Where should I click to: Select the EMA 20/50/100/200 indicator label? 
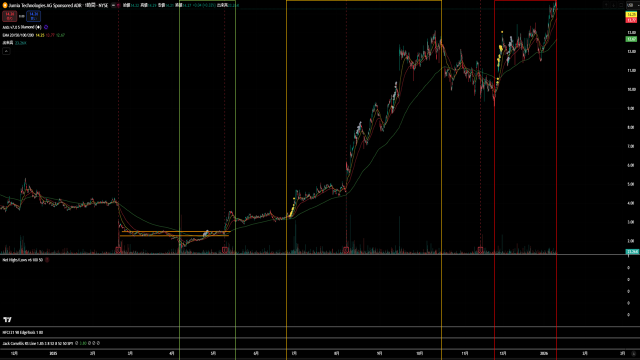pos(18,36)
